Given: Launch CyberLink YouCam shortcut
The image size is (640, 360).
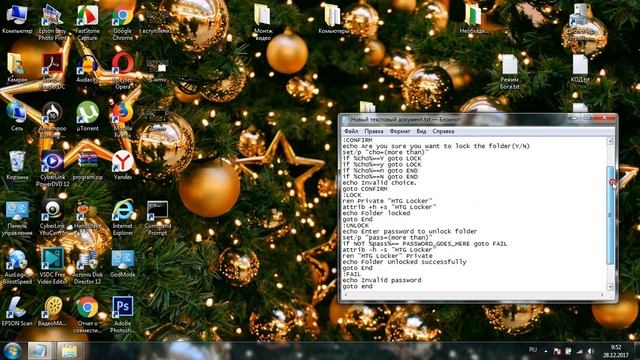Looking at the screenshot, I should tap(52, 218).
